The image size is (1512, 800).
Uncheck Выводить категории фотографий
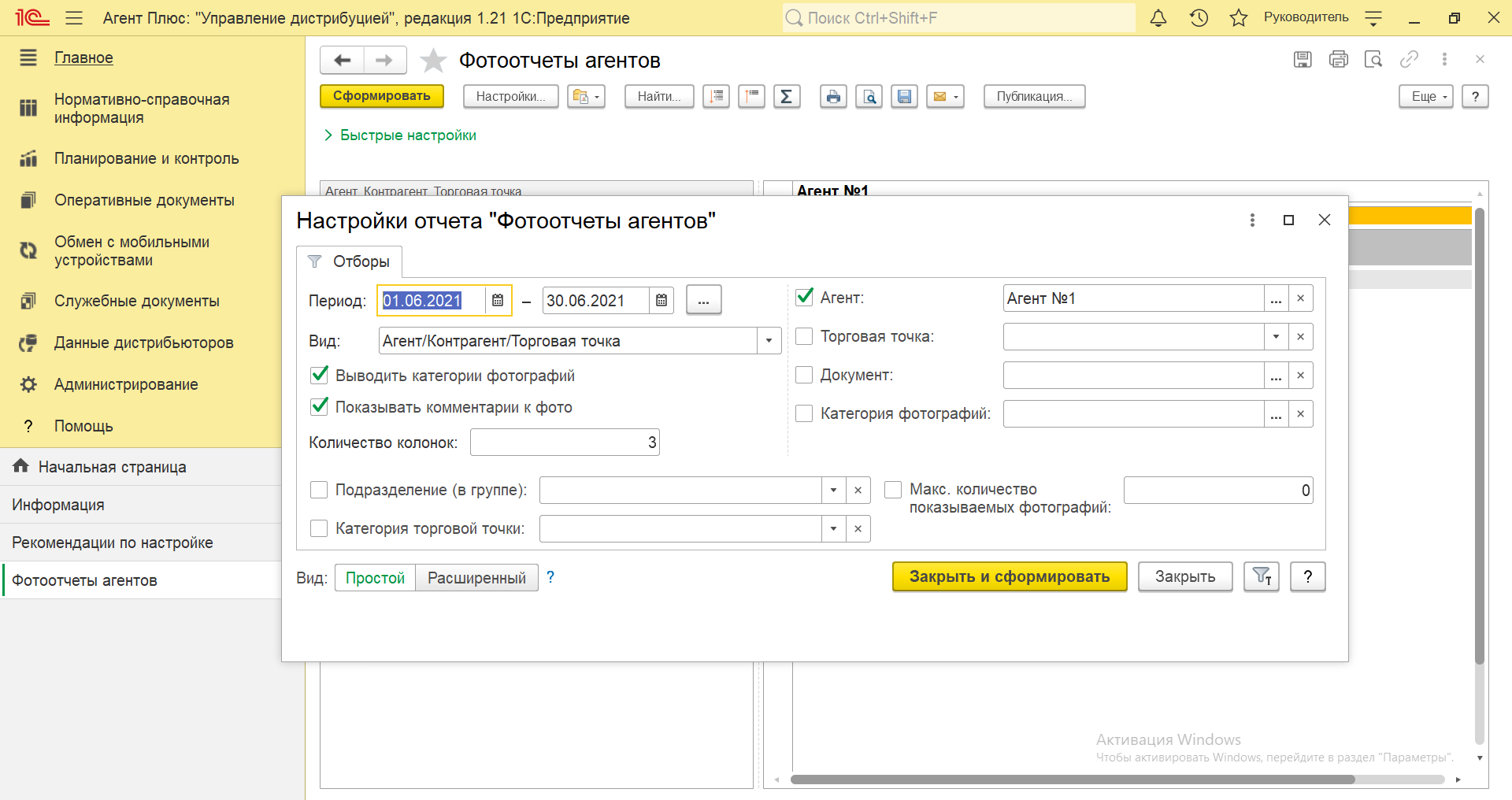pyautogui.click(x=319, y=376)
